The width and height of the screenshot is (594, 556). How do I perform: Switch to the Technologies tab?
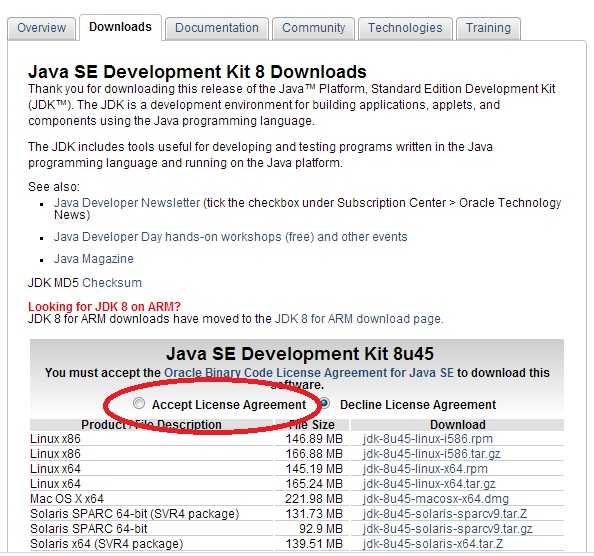click(405, 28)
